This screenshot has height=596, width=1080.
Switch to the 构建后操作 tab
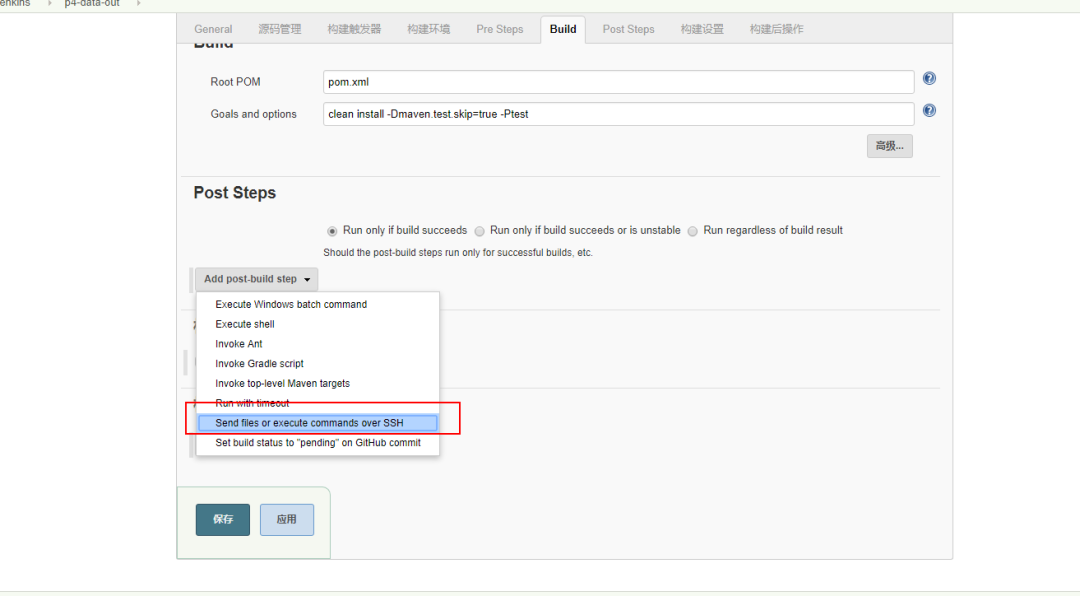(776, 29)
